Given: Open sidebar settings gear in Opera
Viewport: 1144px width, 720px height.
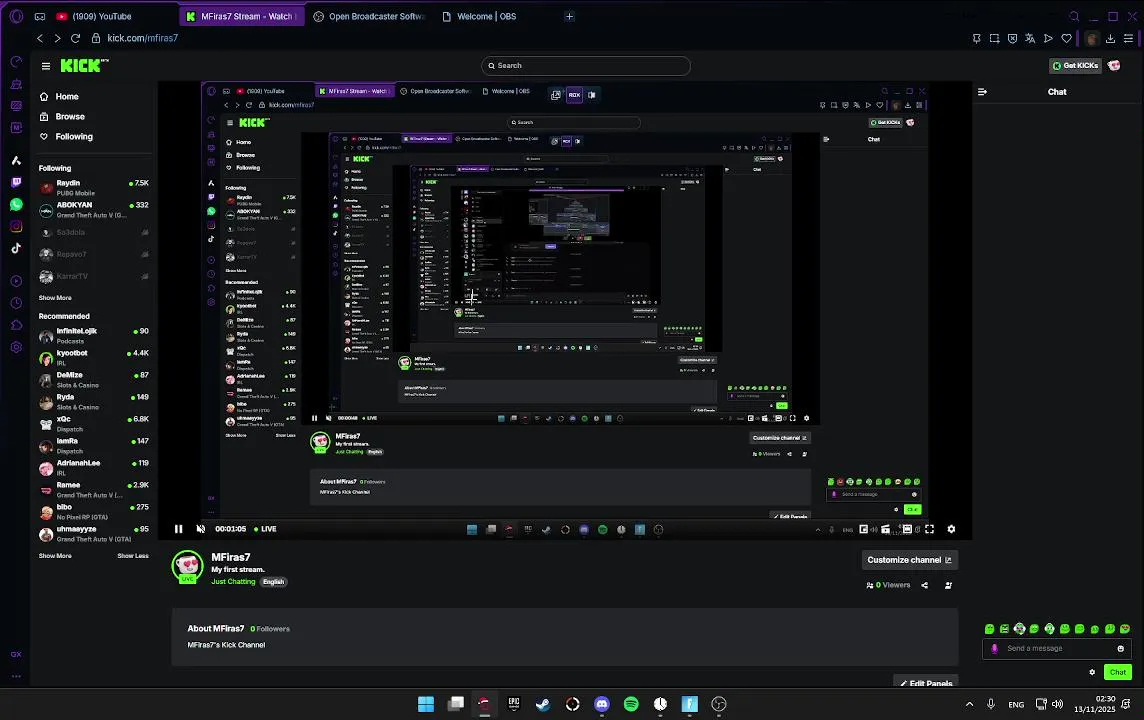Looking at the screenshot, I should pyautogui.click(x=16, y=347).
